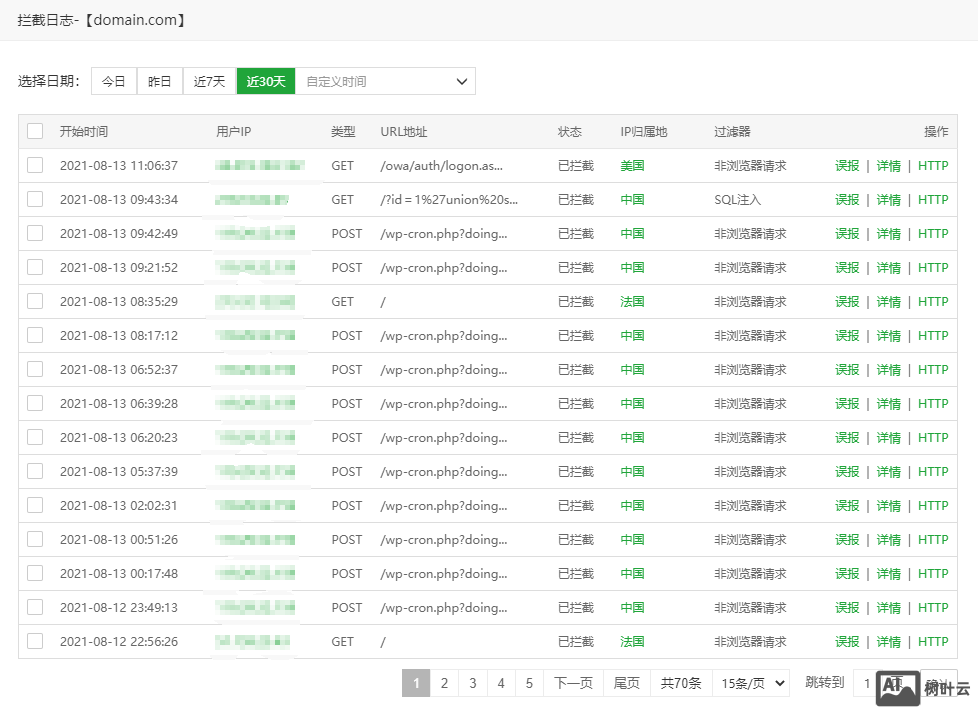Select checkbox for the 2021-08-13 09:43:34 entry

(35, 199)
